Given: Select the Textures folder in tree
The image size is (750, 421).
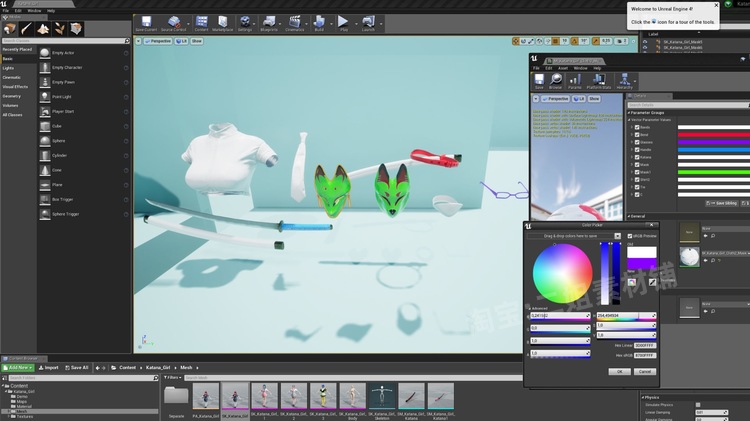Looking at the screenshot, I should tap(24, 417).
